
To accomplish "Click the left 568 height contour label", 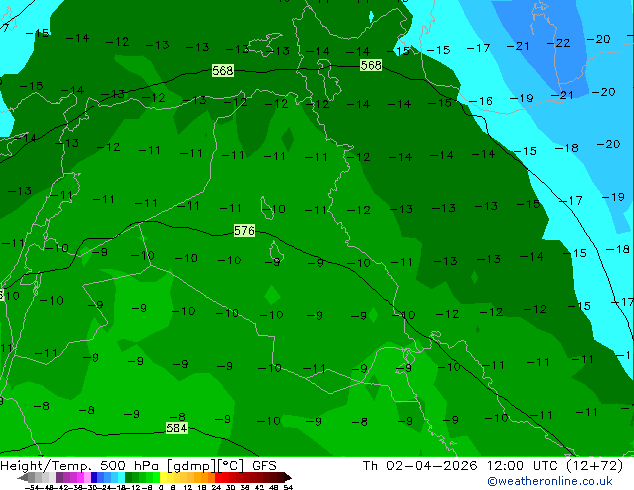I will coord(223,70).
